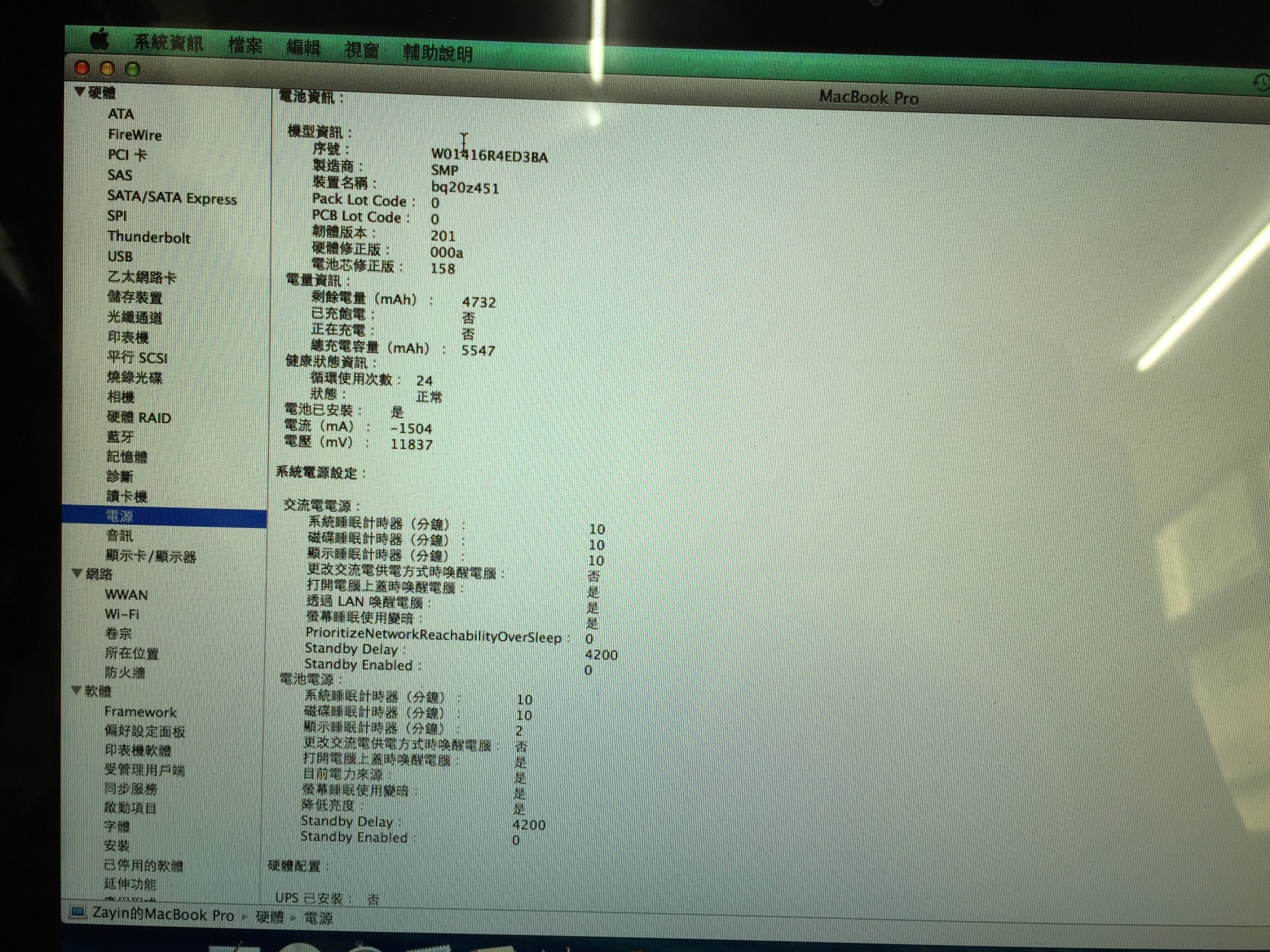Select the highlighted 電源 sidebar item
This screenshot has height=952, width=1270.
click(165, 516)
